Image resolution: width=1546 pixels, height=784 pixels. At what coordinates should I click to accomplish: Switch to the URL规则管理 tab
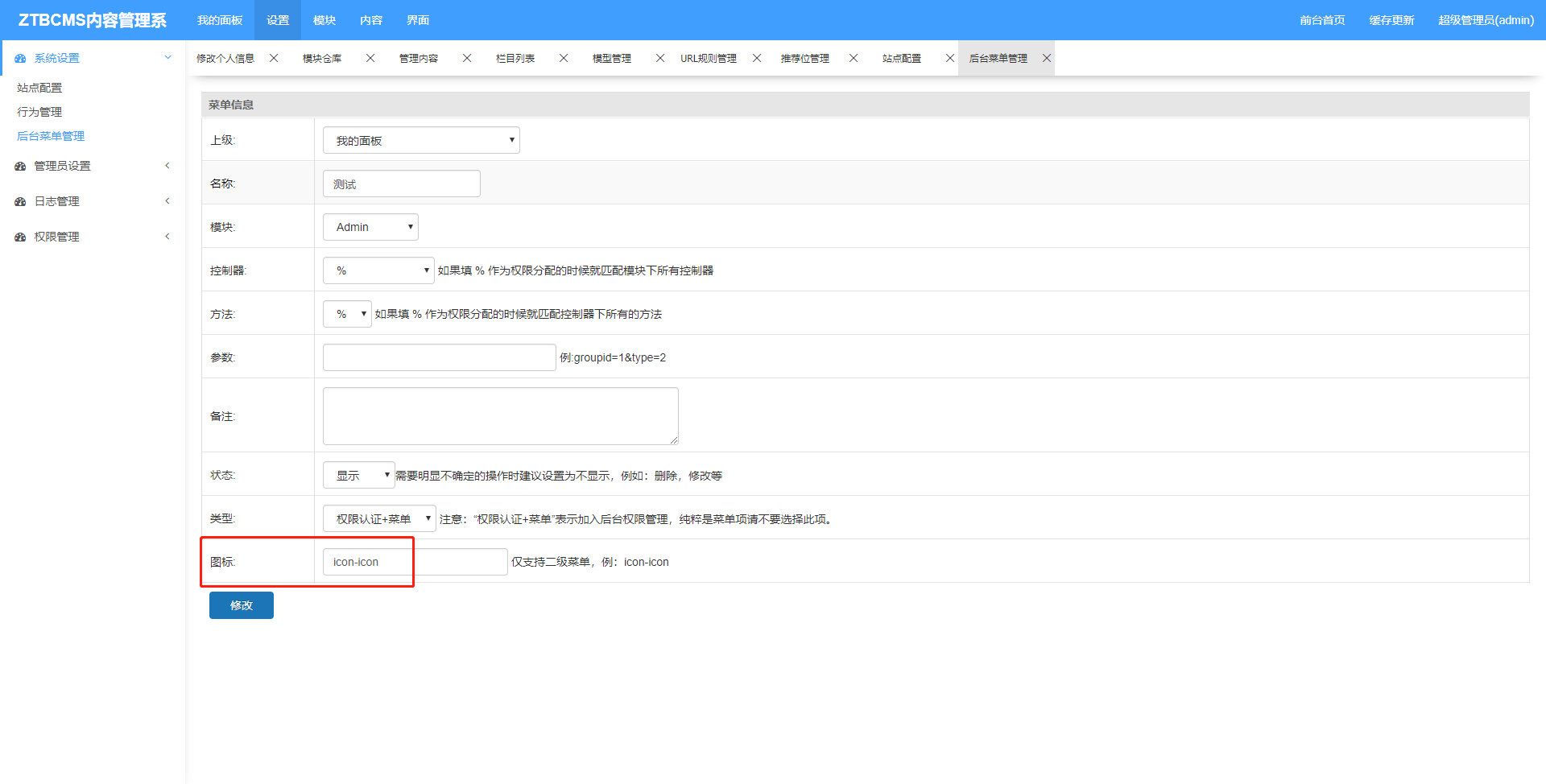tap(709, 59)
